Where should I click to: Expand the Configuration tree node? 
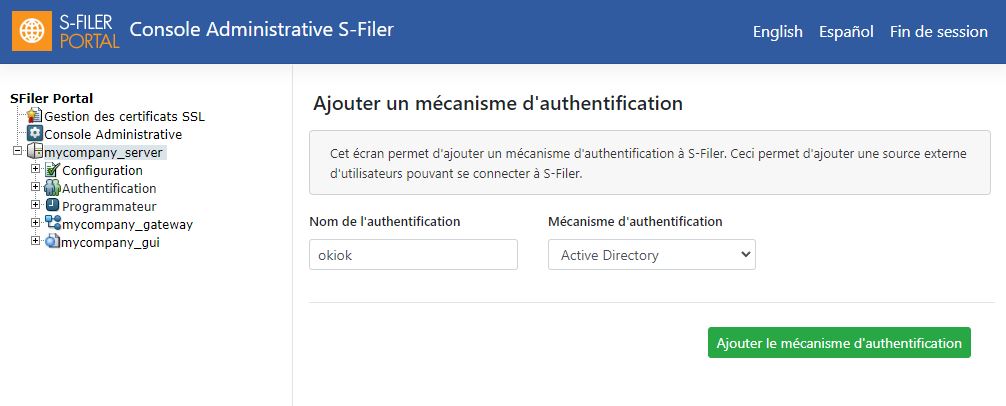tap(35, 169)
